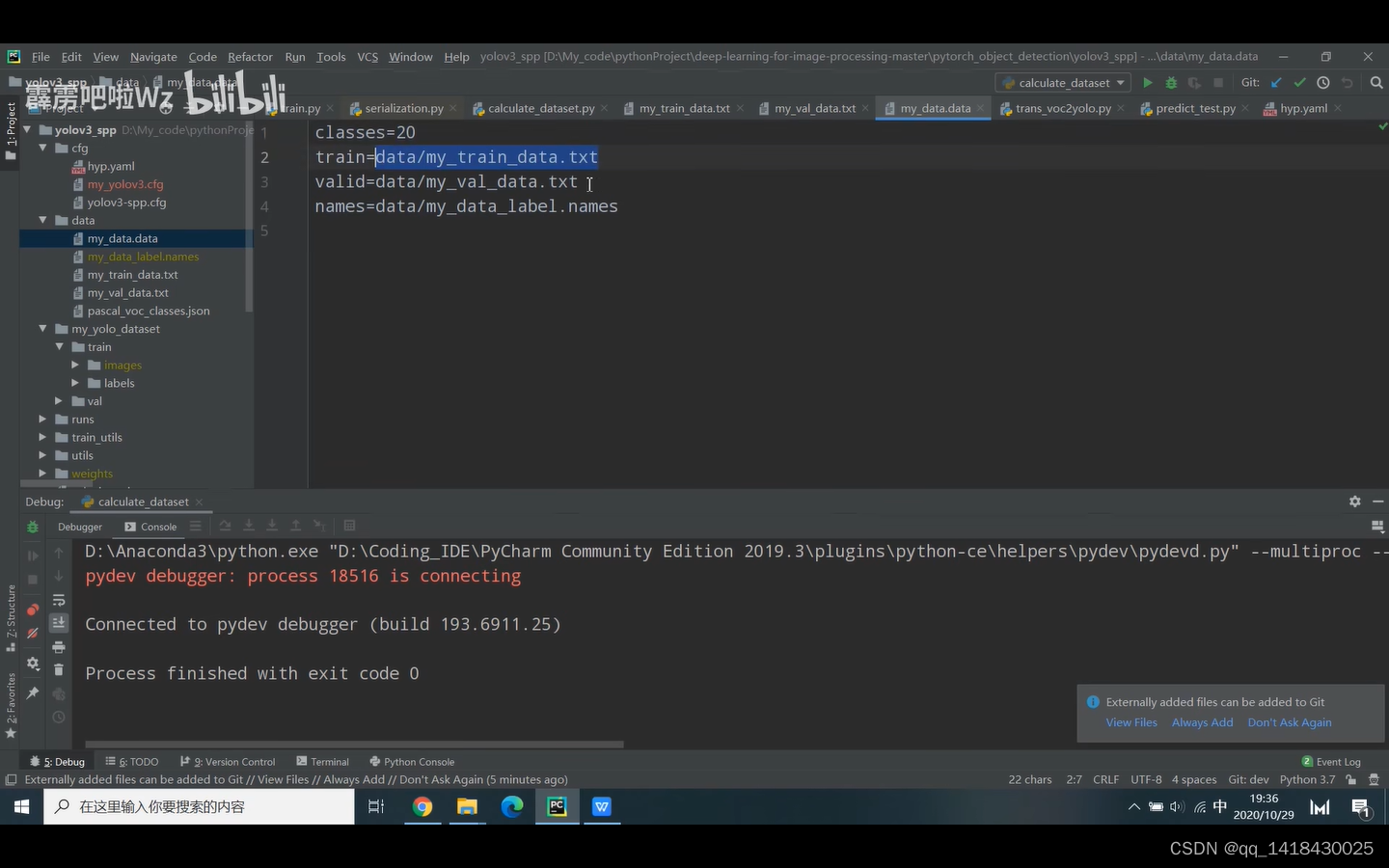Open the Refactor menu
The image size is (1389, 868).
pos(250,57)
